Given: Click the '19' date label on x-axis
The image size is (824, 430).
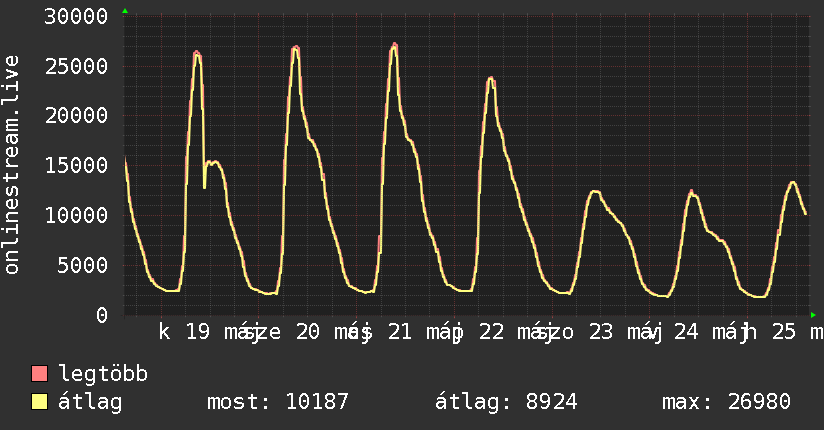Looking at the screenshot, I should [198, 332].
